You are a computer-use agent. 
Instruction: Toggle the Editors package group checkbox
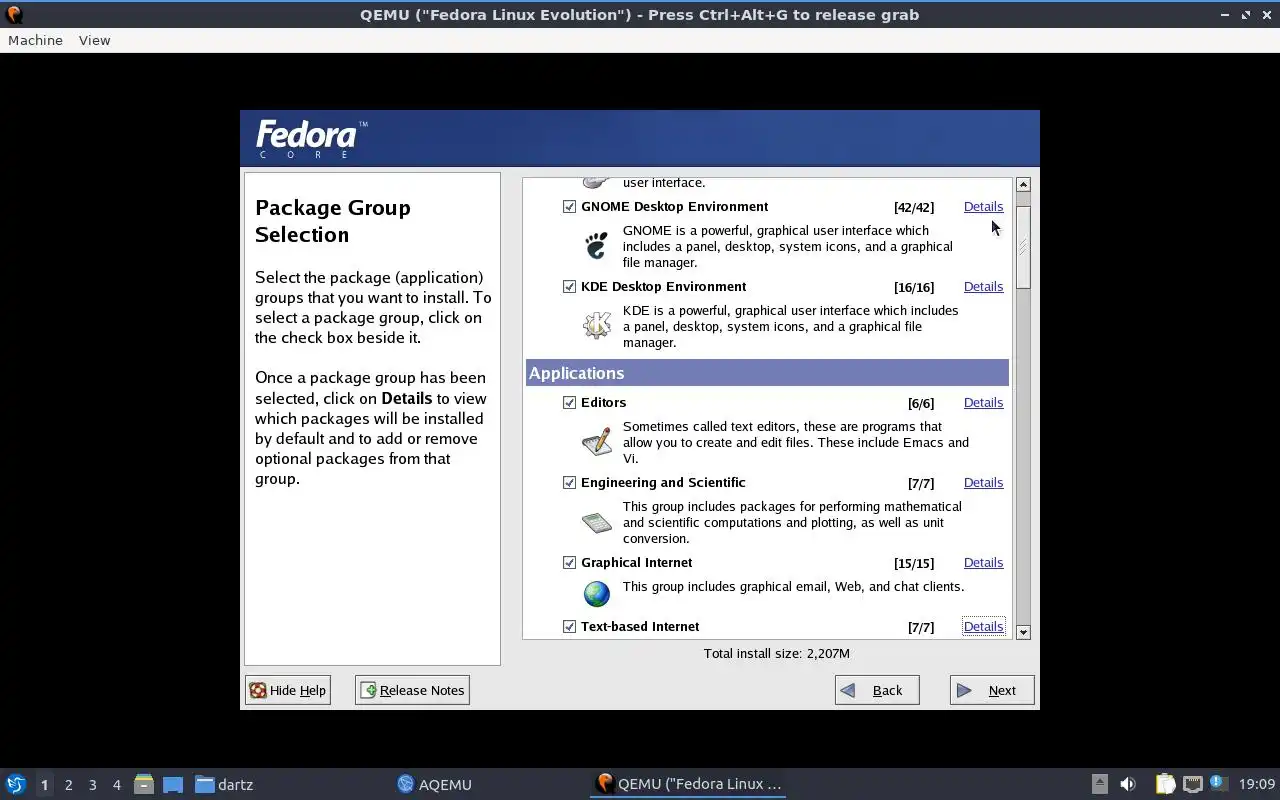[569, 403]
